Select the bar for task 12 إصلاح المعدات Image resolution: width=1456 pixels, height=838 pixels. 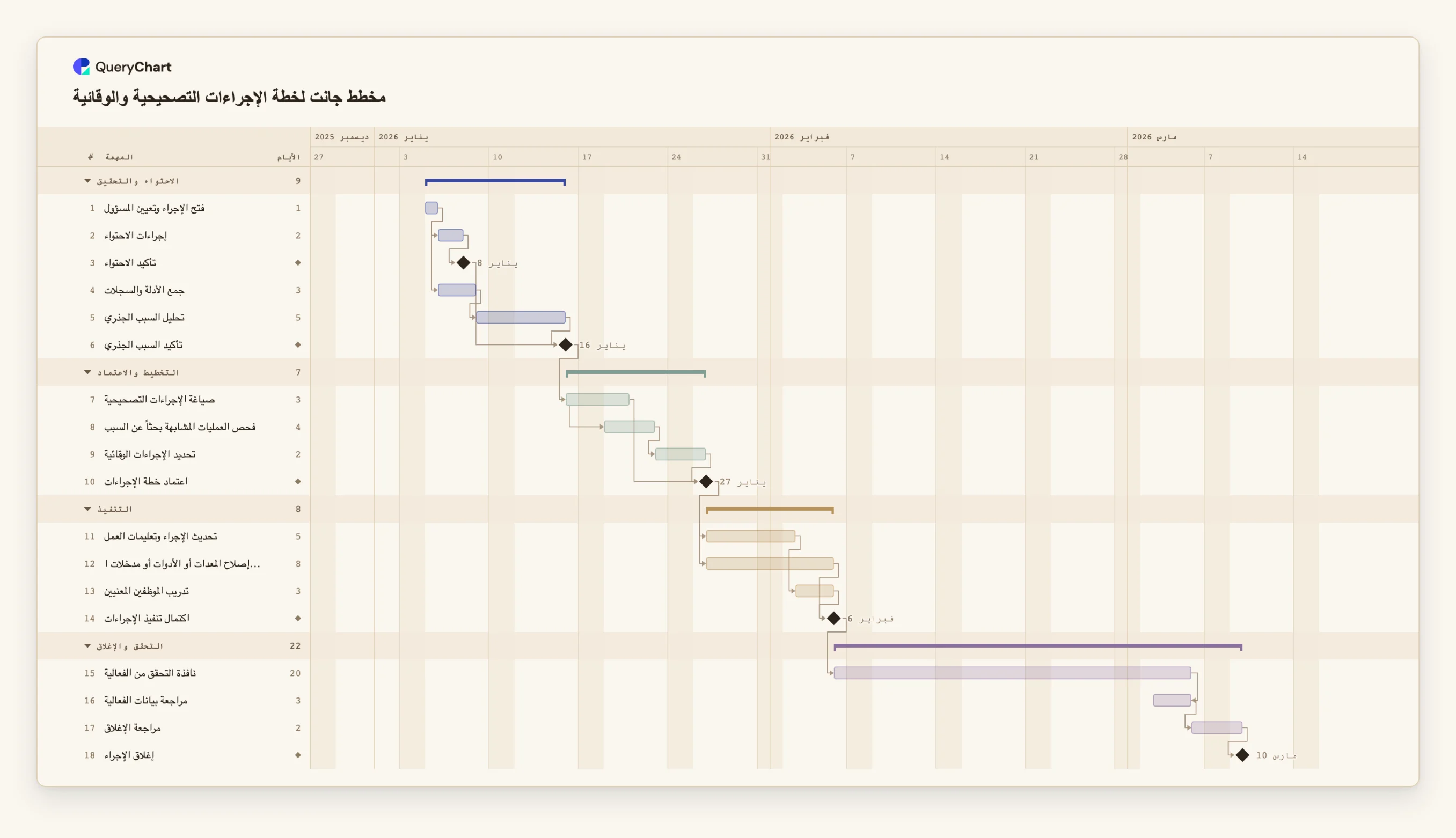(770, 563)
